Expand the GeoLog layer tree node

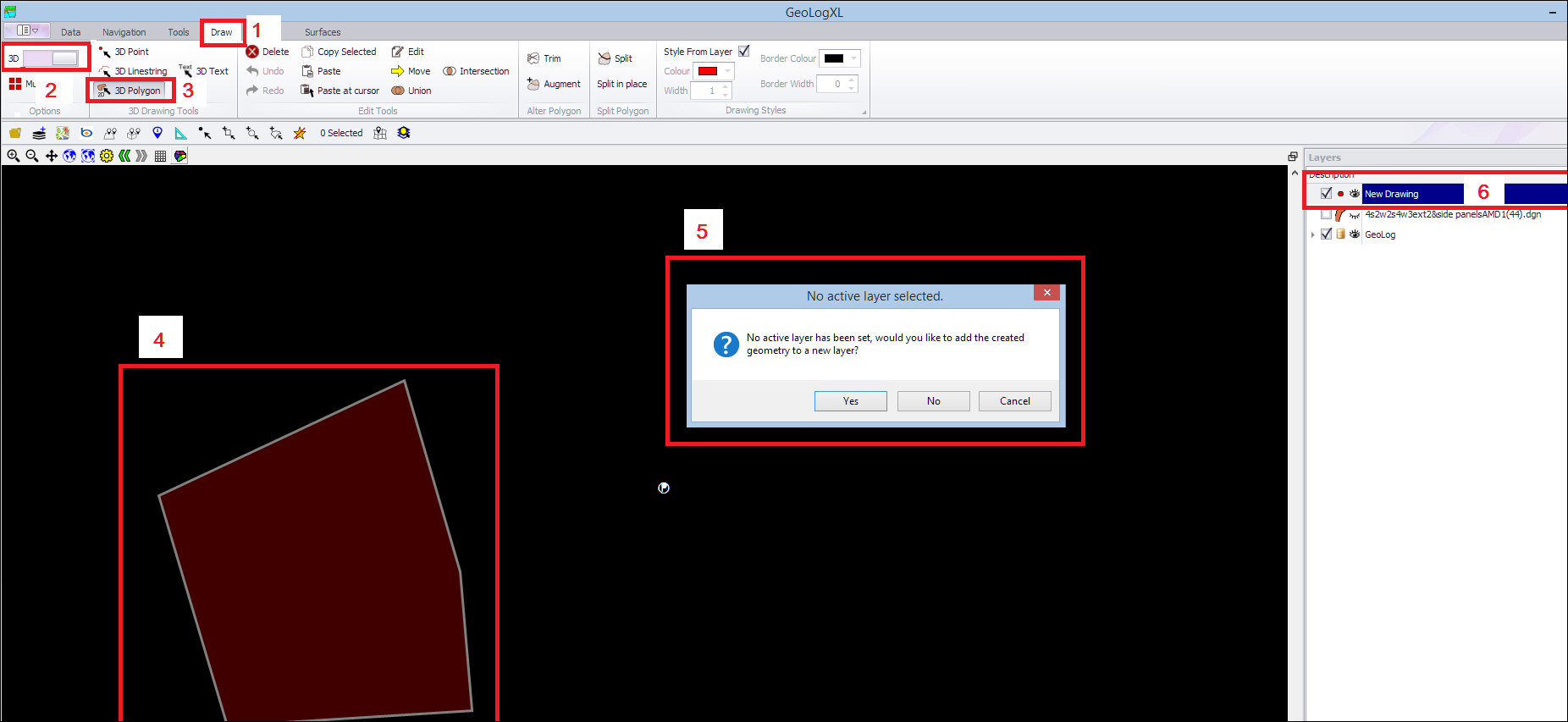tap(1313, 234)
